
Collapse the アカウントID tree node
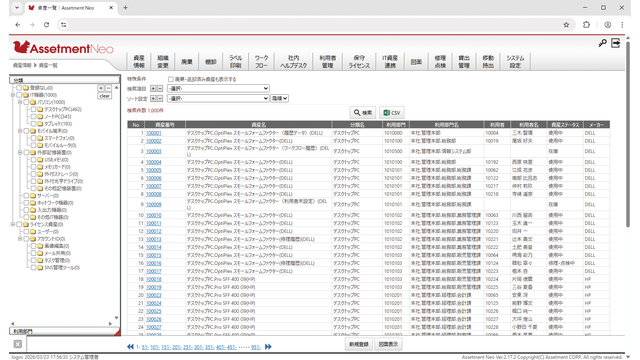(x=20, y=239)
